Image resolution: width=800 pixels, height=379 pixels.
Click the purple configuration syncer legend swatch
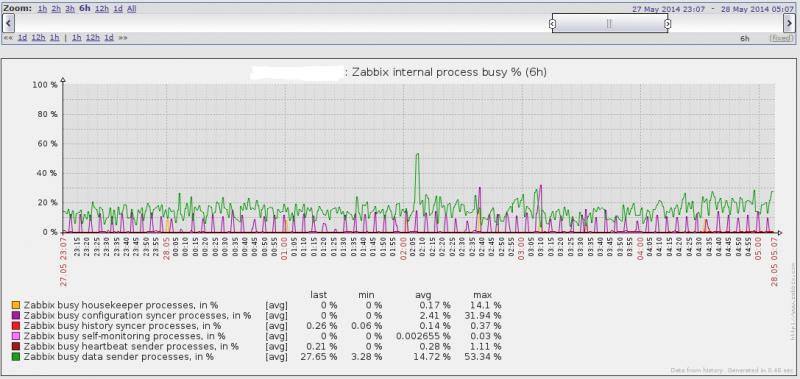16,316
